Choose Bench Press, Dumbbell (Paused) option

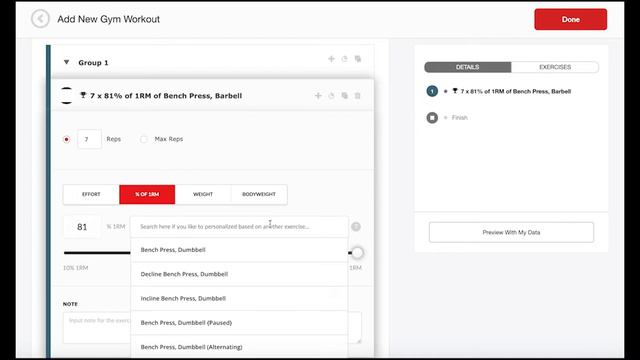tap(239, 322)
